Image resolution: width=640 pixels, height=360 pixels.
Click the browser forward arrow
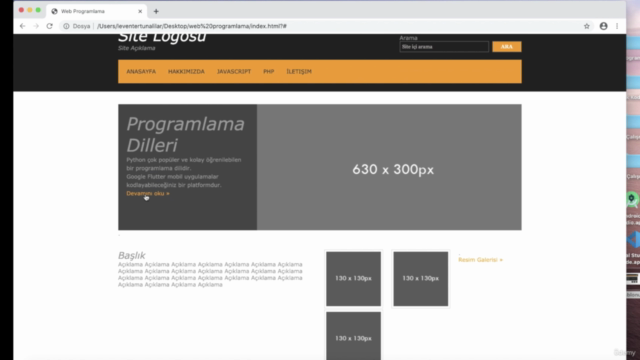pos(36,26)
